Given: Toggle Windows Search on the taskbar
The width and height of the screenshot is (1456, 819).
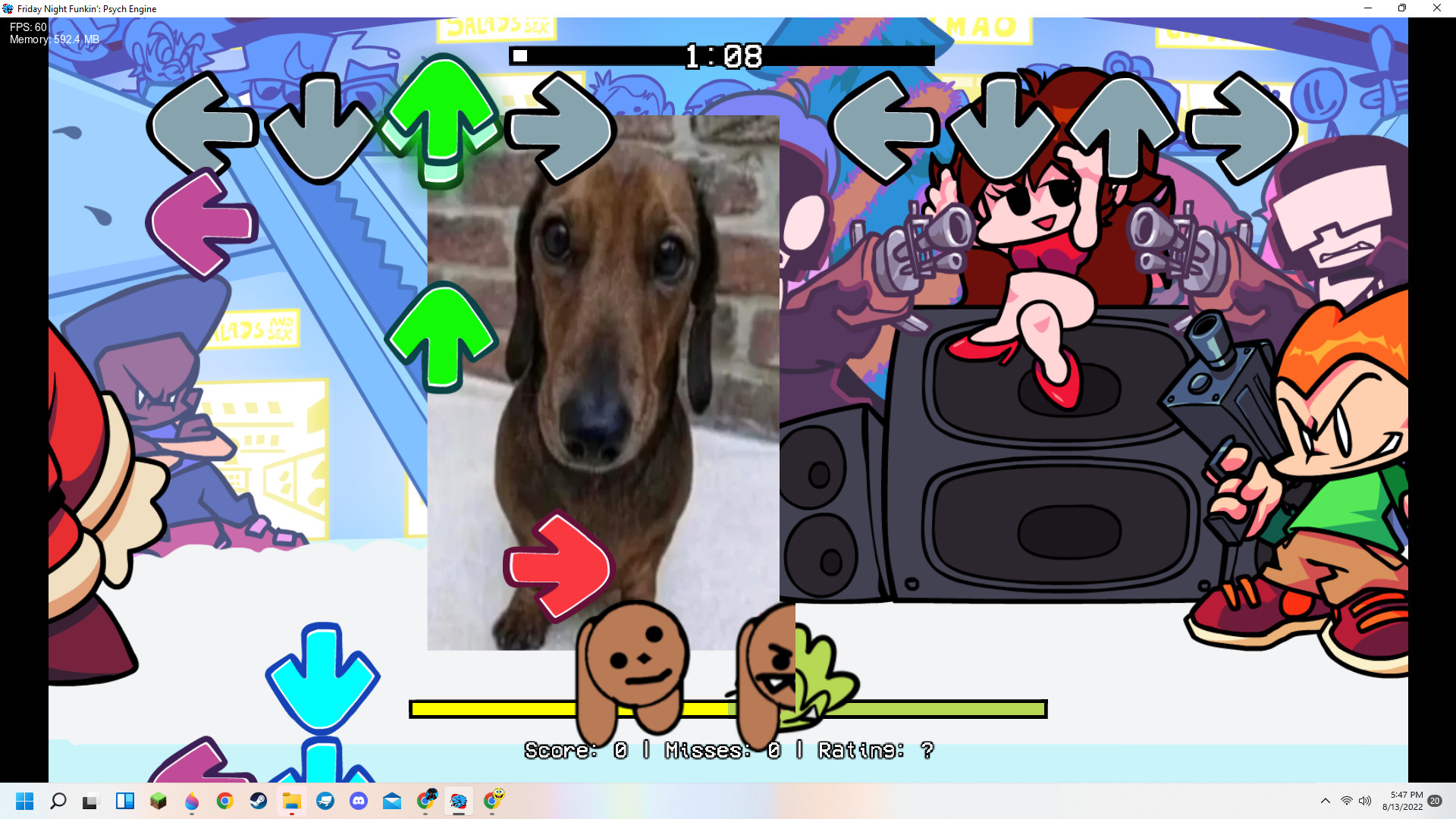Looking at the screenshot, I should [x=58, y=802].
